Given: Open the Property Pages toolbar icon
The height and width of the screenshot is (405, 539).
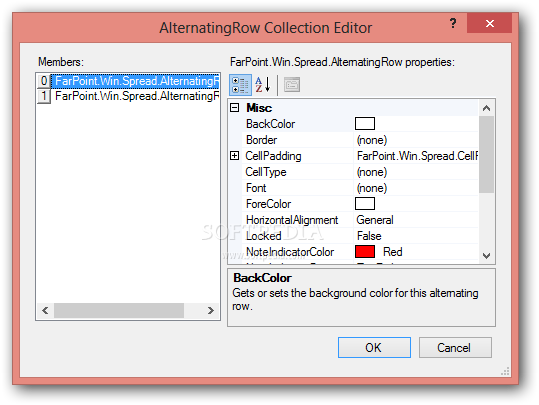Looking at the screenshot, I should coord(292,85).
